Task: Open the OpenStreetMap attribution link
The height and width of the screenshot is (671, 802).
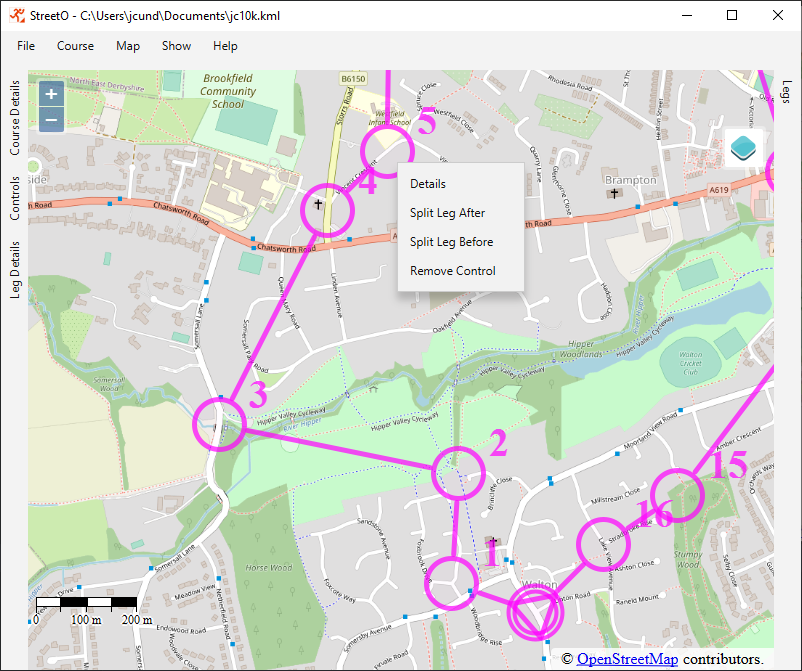Action: [x=627, y=659]
